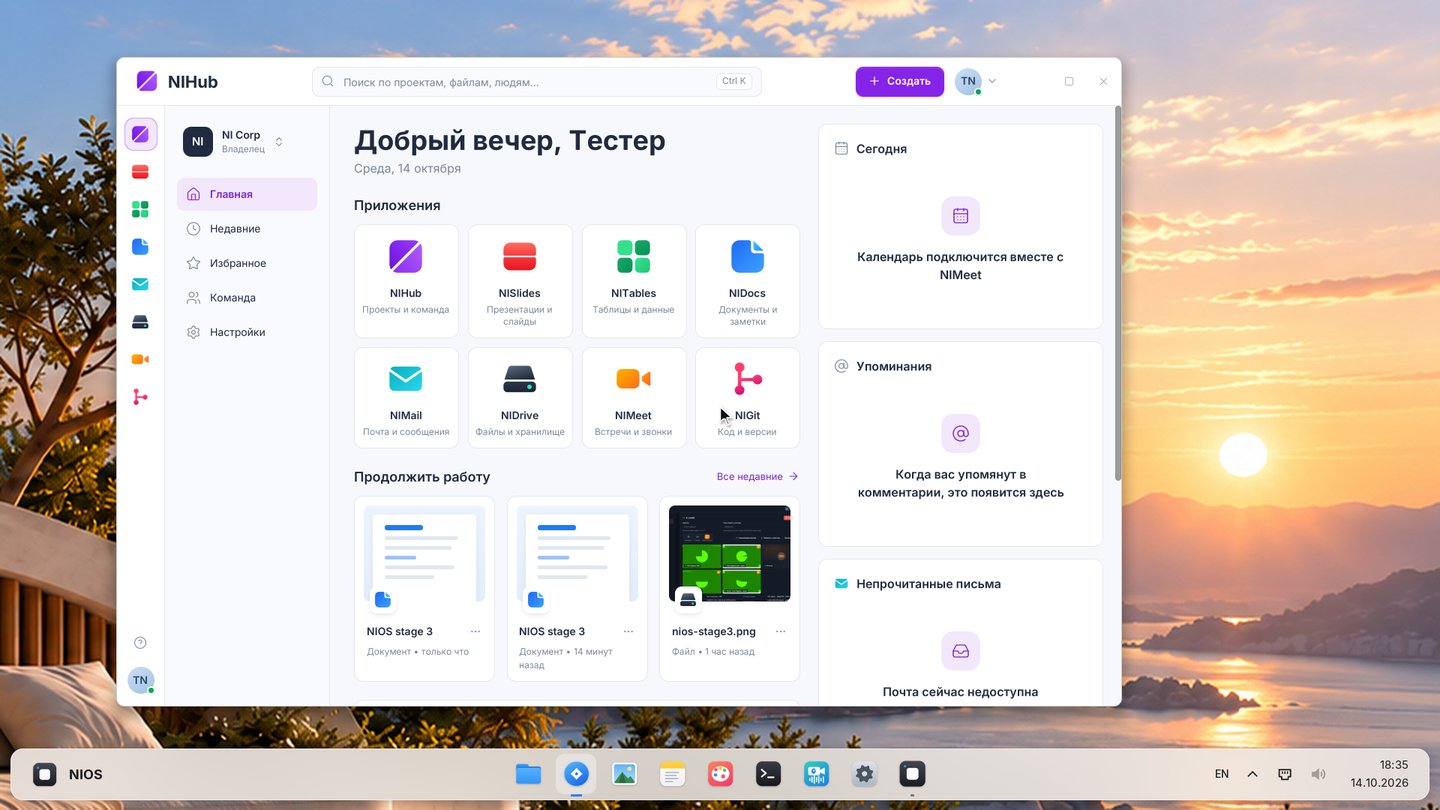Open NIDrive from the left icon rail
This screenshot has height=810, width=1440.
tap(140, 322)
